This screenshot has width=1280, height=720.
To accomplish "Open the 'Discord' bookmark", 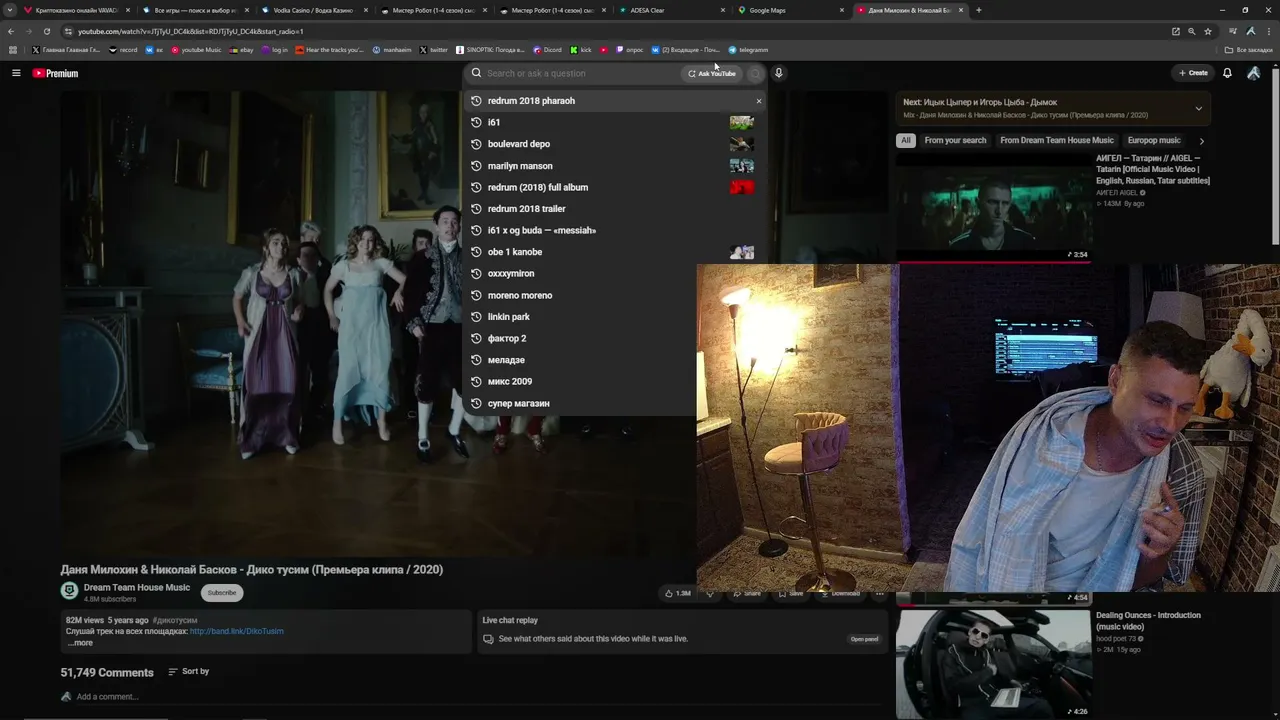I will 547,50.
